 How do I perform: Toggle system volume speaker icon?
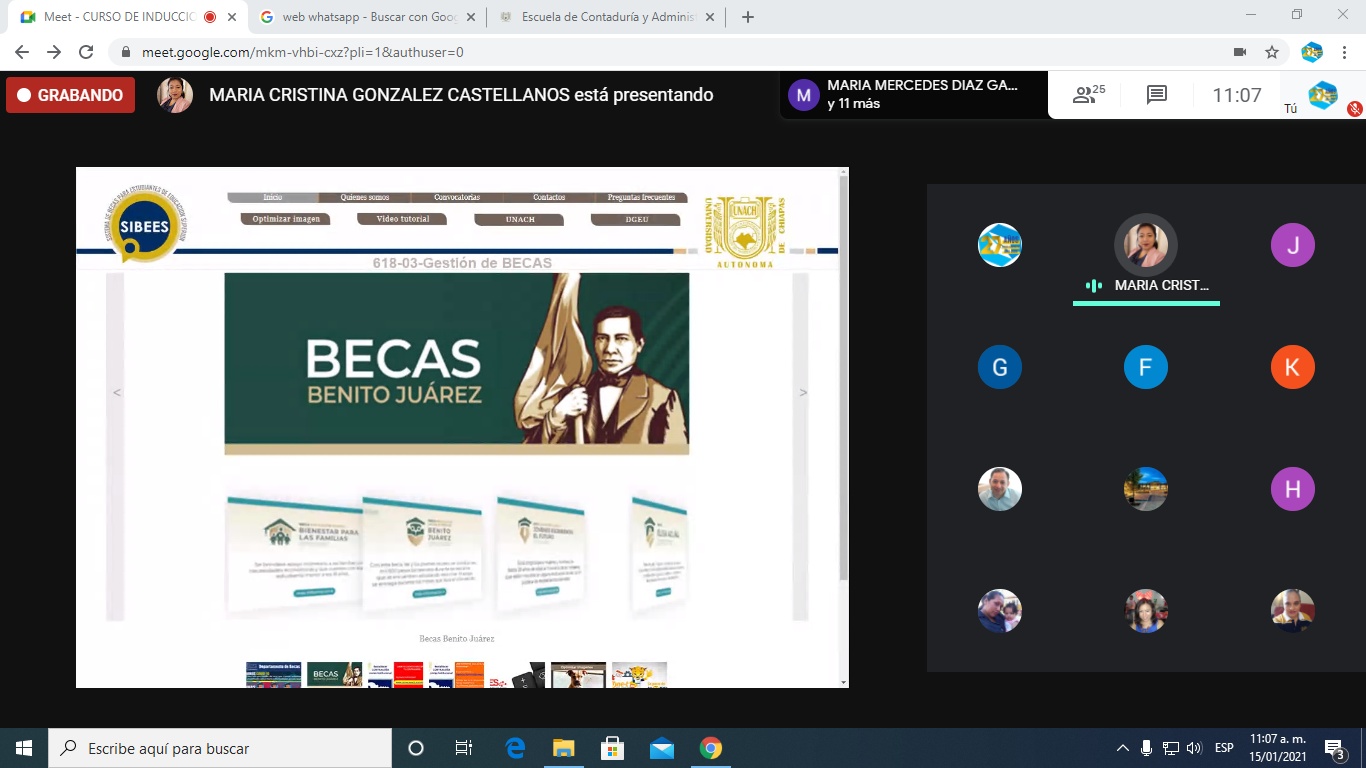click(x=1193, y=748)
